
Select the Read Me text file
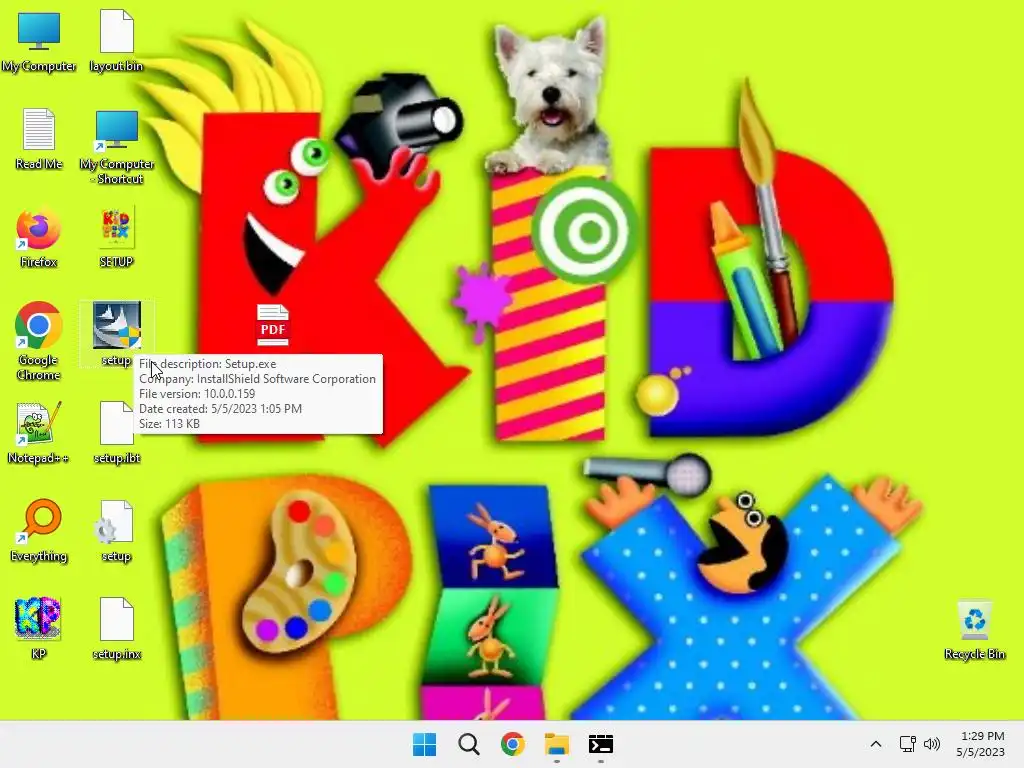coord(39,138)
